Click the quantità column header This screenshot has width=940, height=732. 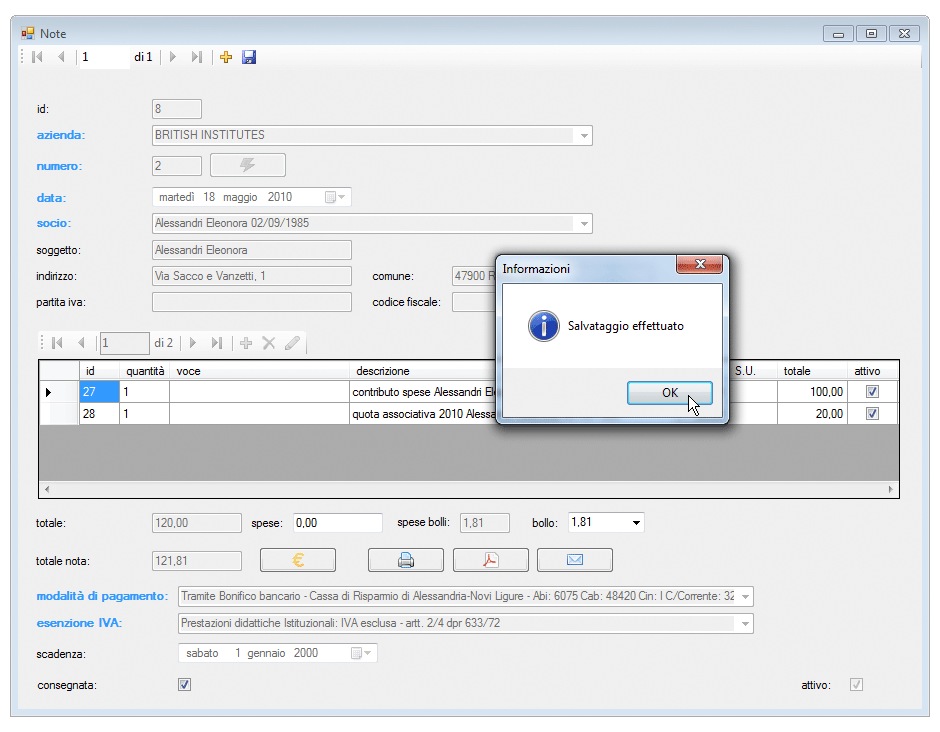pos(144,371)
